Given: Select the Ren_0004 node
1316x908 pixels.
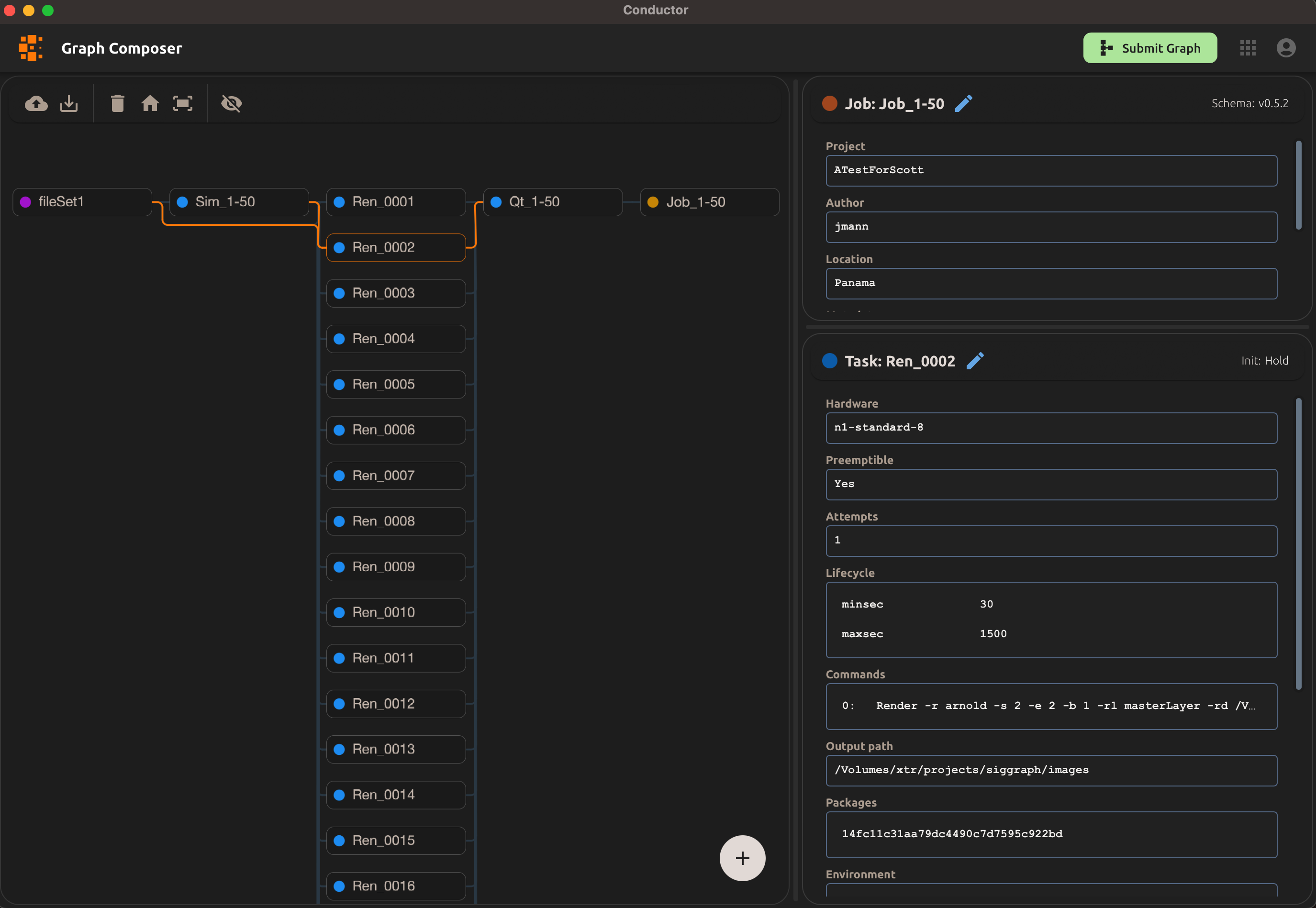Looking at the screenshot, I should pyautogui.click(x=396, y=339).
